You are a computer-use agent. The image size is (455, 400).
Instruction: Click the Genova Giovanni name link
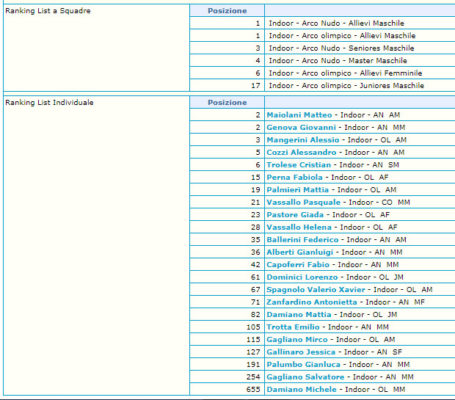coord(301,127)
